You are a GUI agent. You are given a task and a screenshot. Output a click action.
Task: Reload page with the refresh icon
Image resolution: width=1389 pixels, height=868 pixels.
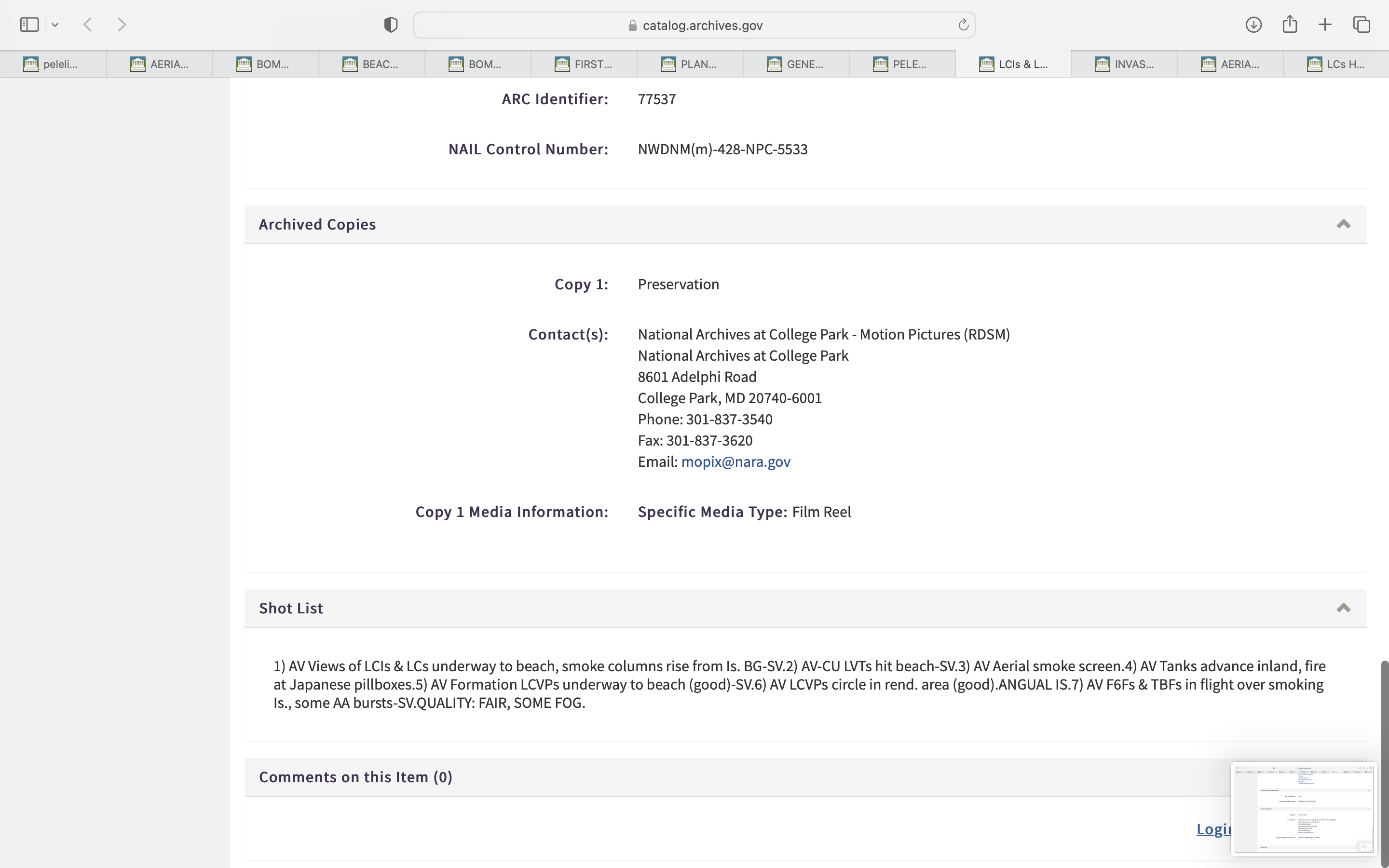(x=963, y=25)
